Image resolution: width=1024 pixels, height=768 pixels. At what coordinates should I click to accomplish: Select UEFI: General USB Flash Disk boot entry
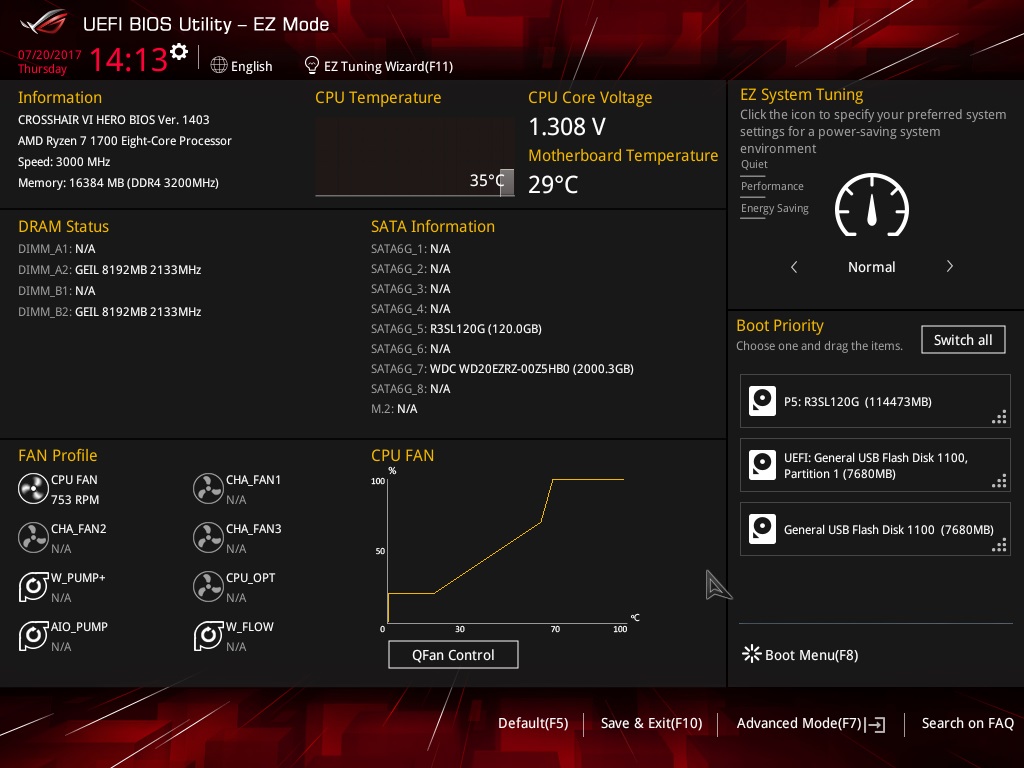875,465
